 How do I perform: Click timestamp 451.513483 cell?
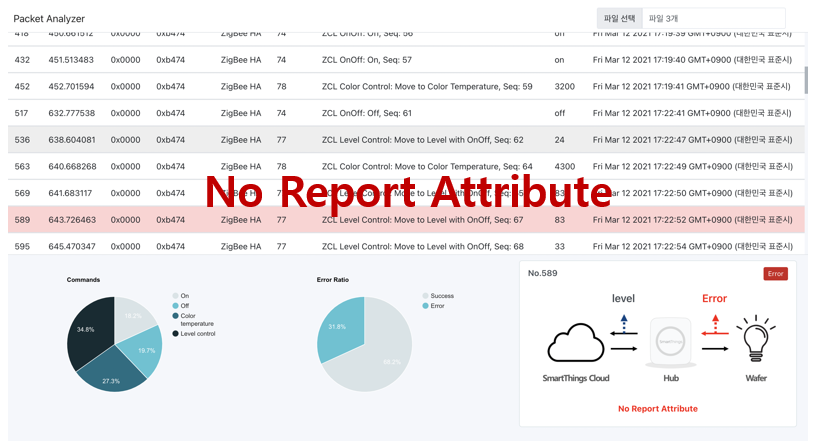[x=71, y=60]
